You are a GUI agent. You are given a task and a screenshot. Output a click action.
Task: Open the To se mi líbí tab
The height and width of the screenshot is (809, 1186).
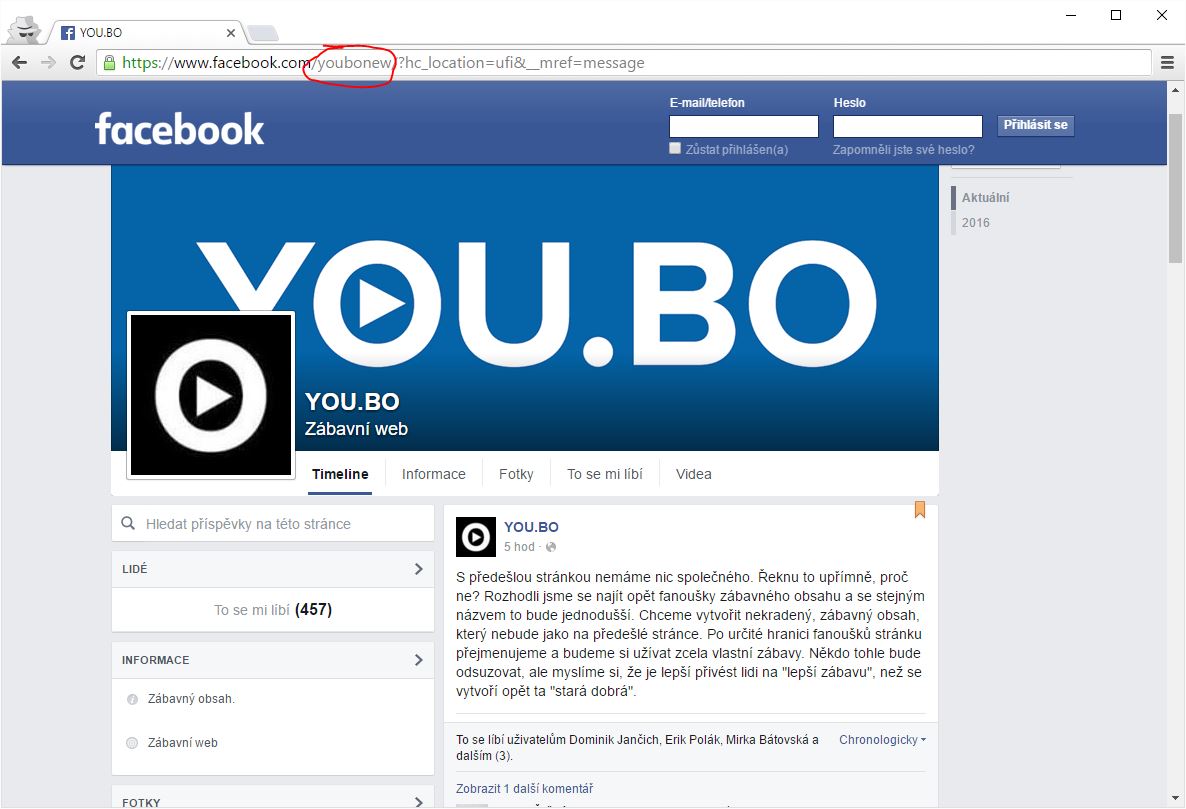604,474
